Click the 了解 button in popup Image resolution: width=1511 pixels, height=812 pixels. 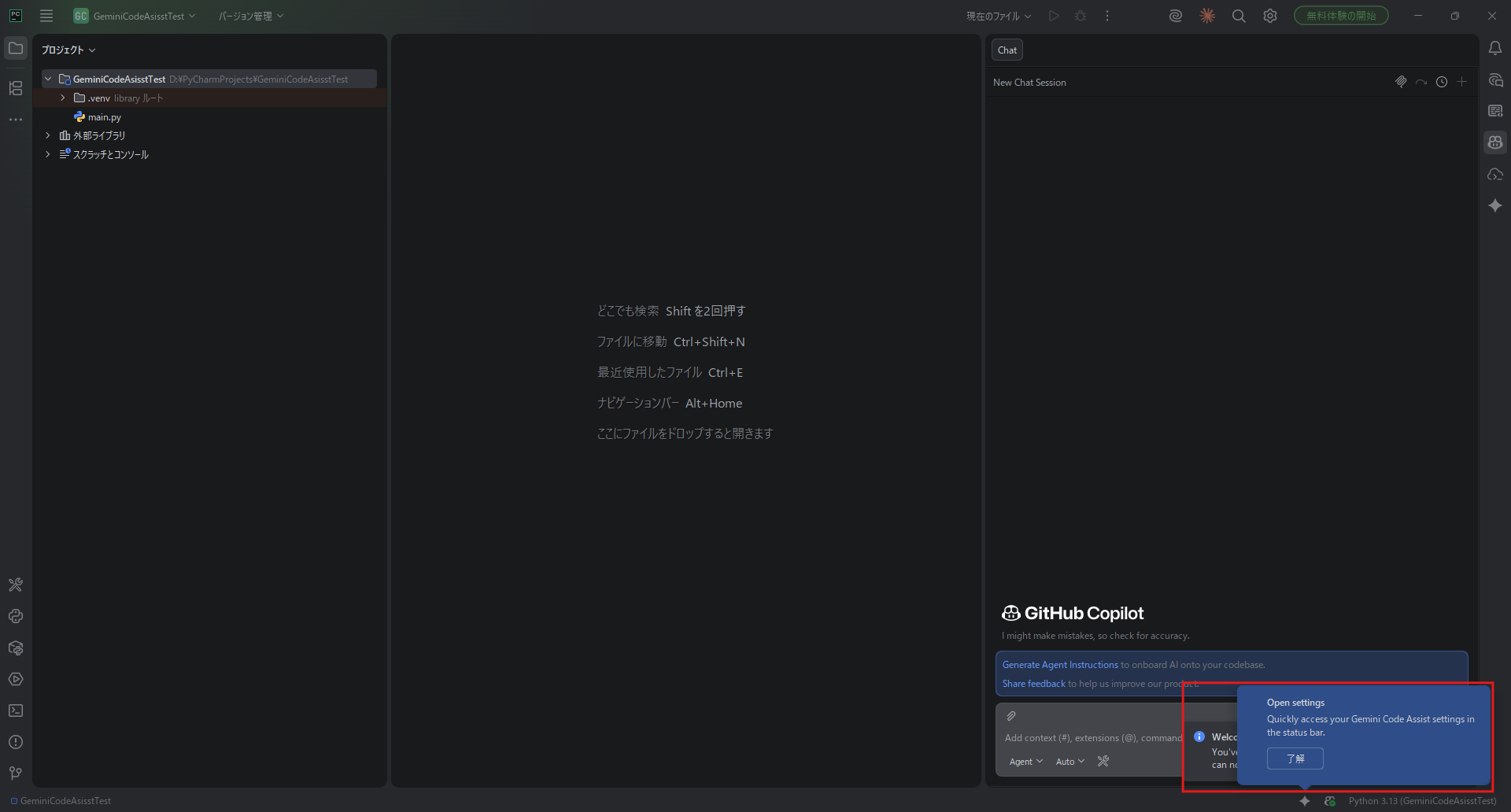click(x=1295, y=758)
